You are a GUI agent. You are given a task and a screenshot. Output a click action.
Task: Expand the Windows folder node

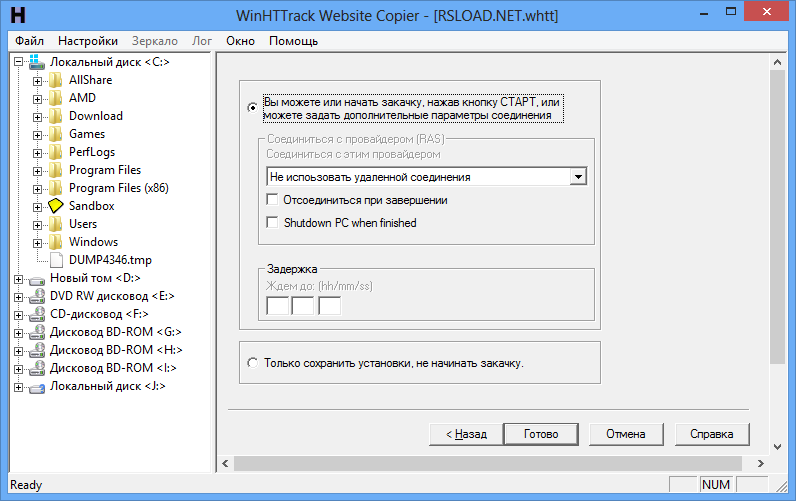[x=37, y=243]
